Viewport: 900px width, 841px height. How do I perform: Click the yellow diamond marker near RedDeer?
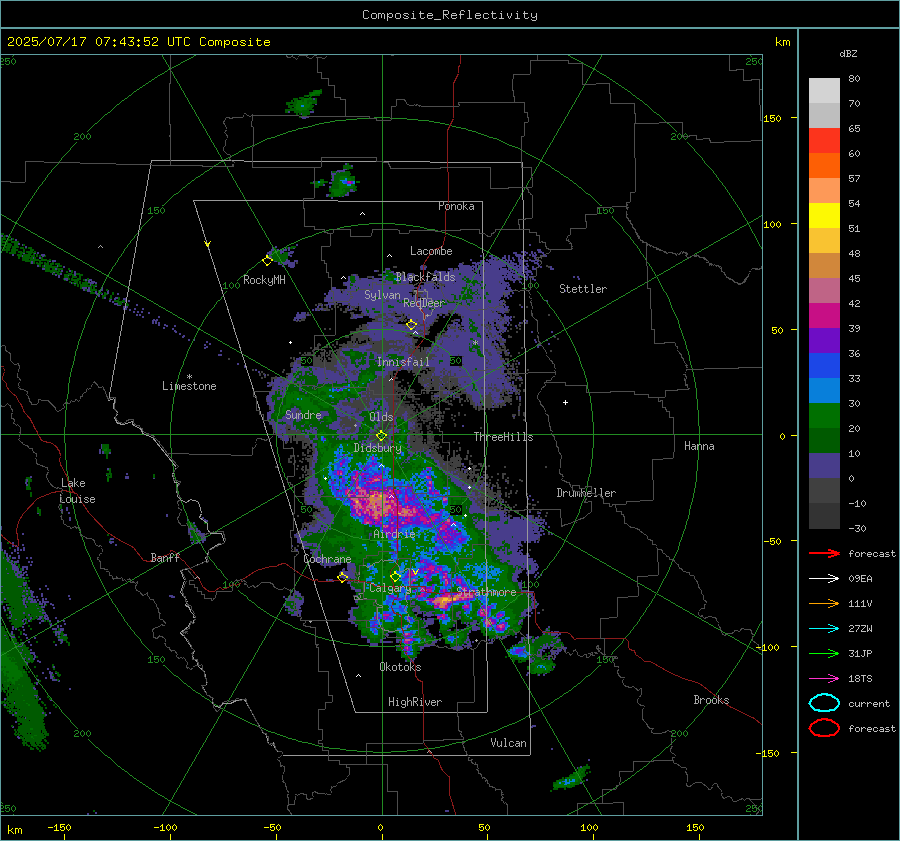(411, 325)
